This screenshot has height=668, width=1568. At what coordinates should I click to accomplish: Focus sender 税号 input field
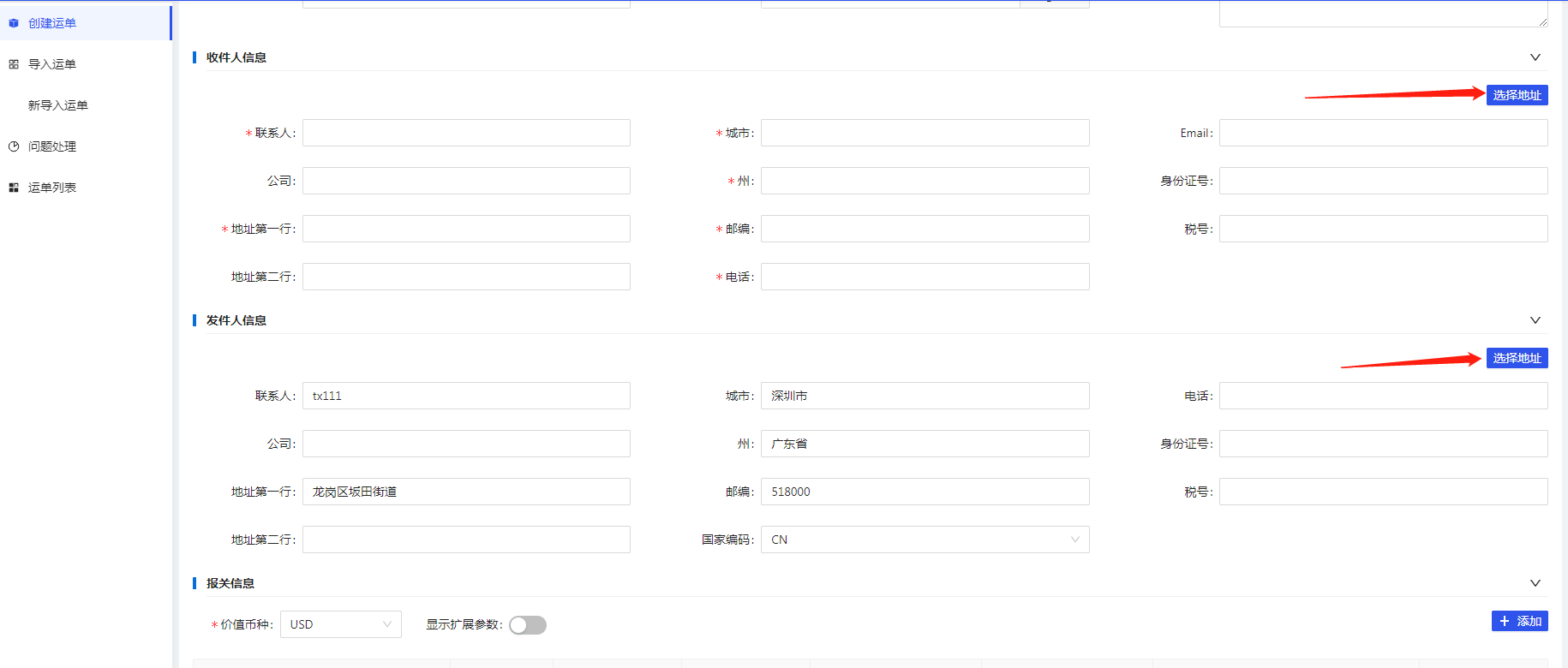coord(1384,492)
